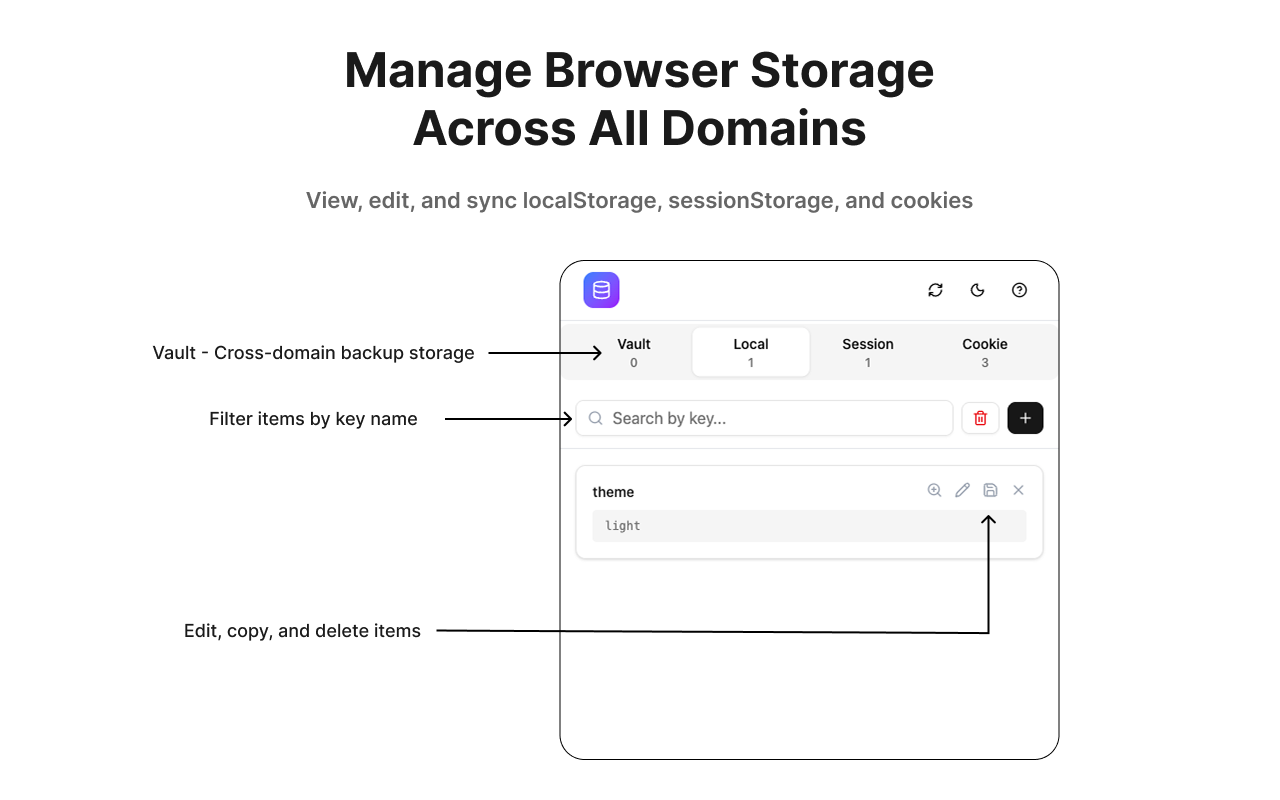The image size is (1280, 800).
Task: Edit the theme item with pencil
Action: [962, 490]
